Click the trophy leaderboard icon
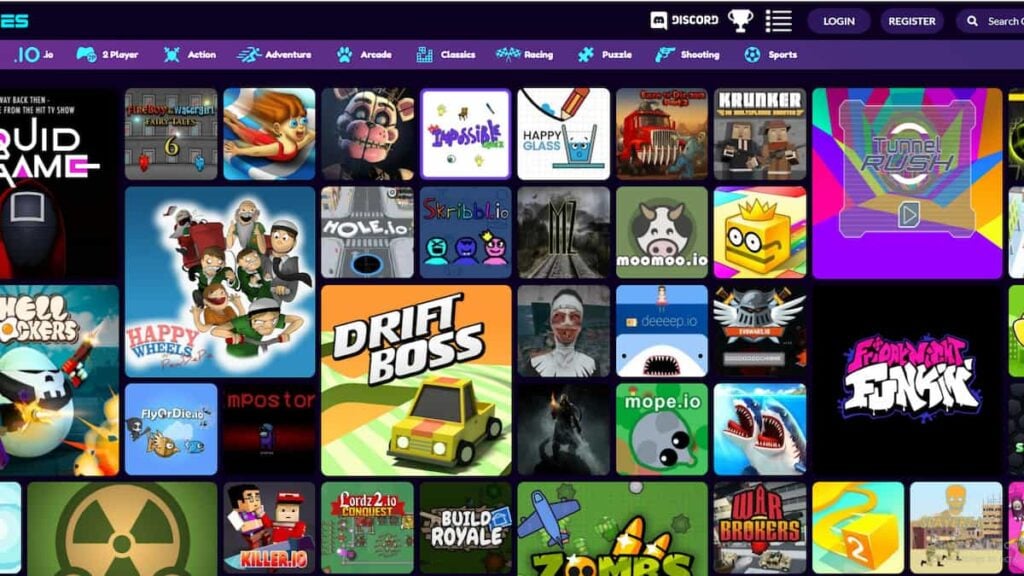Screen dimensions: 1024x576 [x=741, y=21]
